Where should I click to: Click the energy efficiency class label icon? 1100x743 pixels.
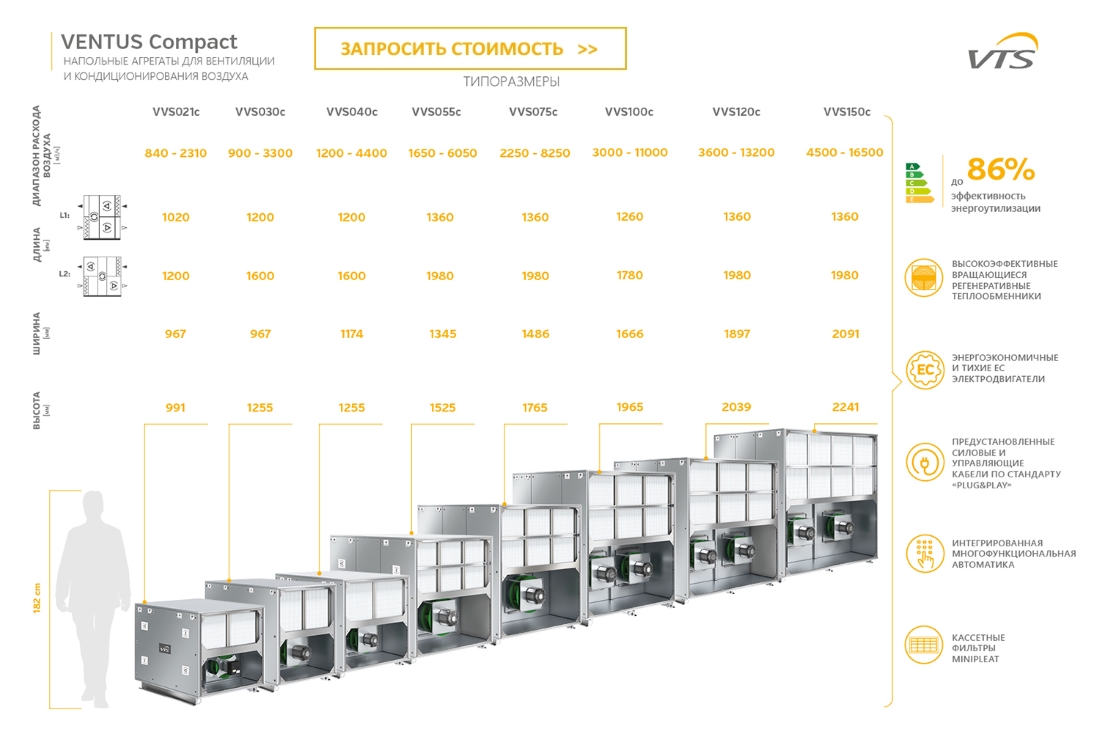[918, 182]
